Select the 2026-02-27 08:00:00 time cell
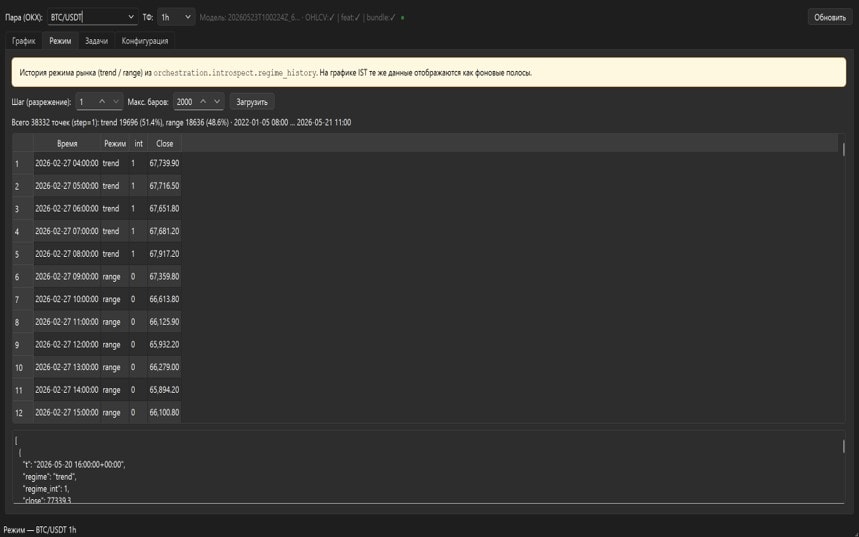The width and height of the screenshot is (859, 537). (67, 254)
